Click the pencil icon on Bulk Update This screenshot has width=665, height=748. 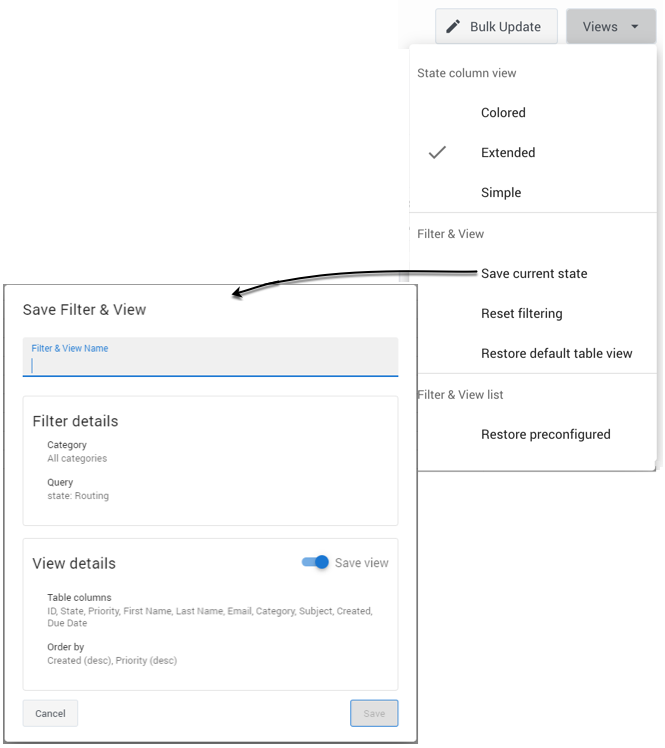click(x=453, y=27)
